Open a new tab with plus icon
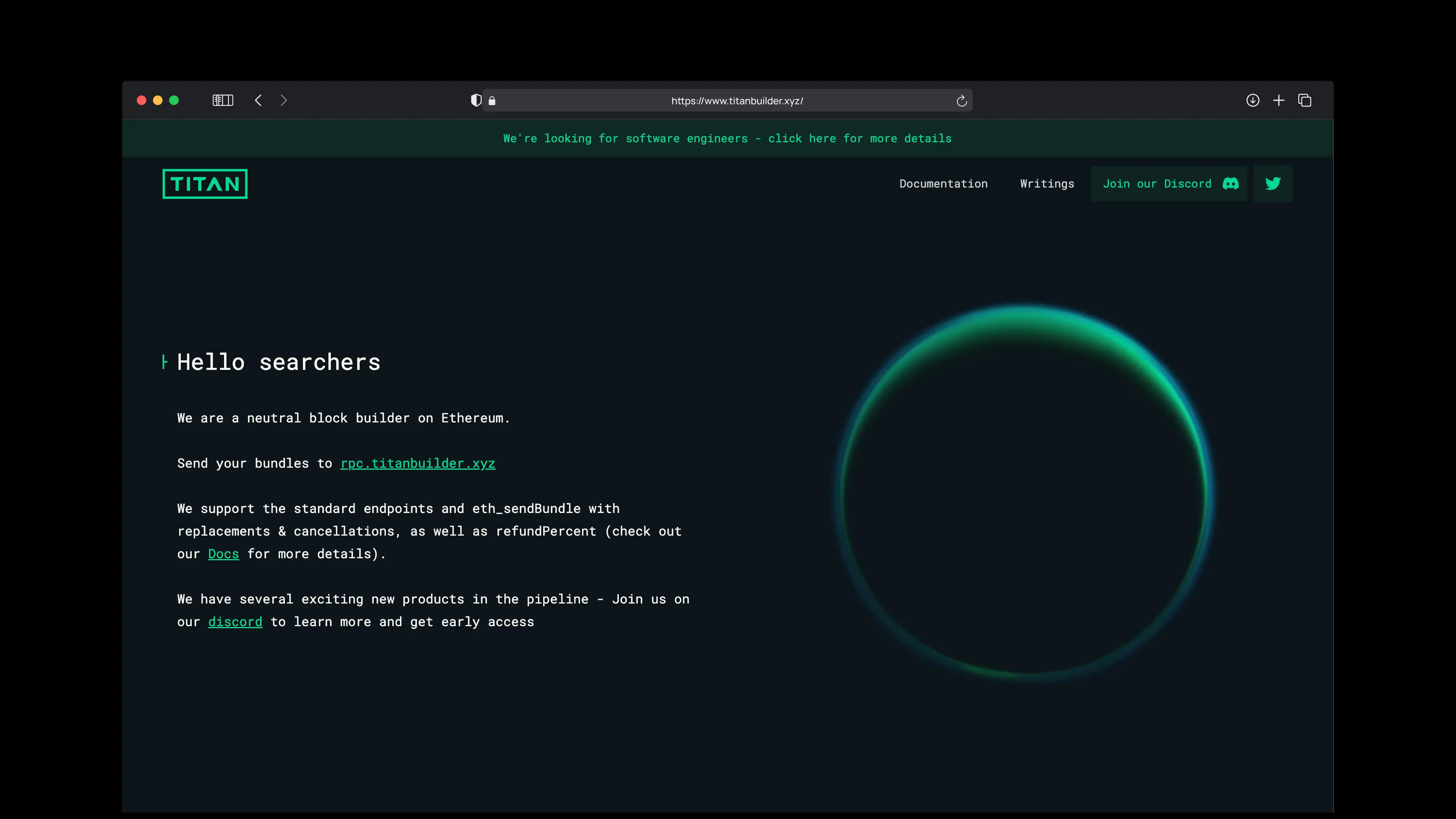This screenshot has width=1456, height=819. coord(1278,101)
